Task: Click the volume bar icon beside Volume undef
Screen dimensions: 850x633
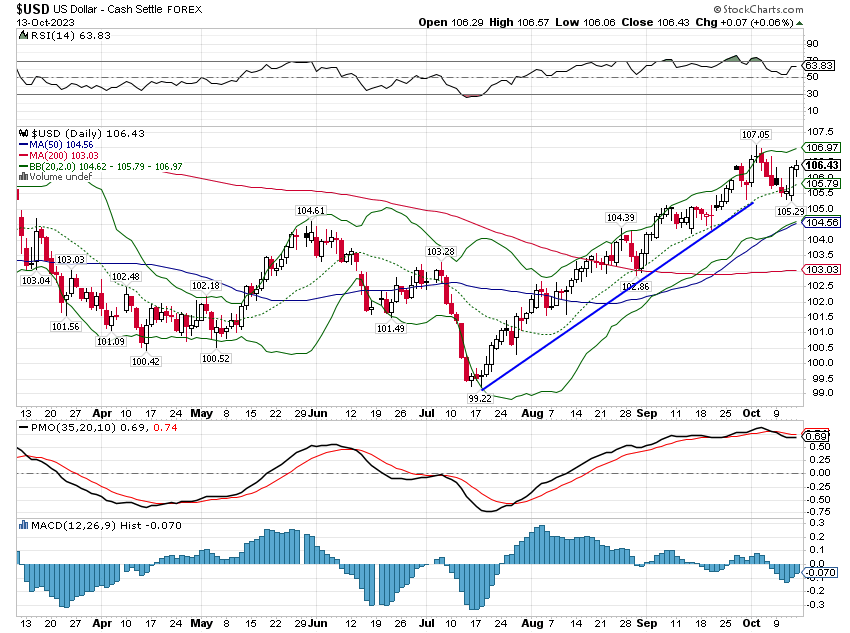Action: tap(24, 177)
